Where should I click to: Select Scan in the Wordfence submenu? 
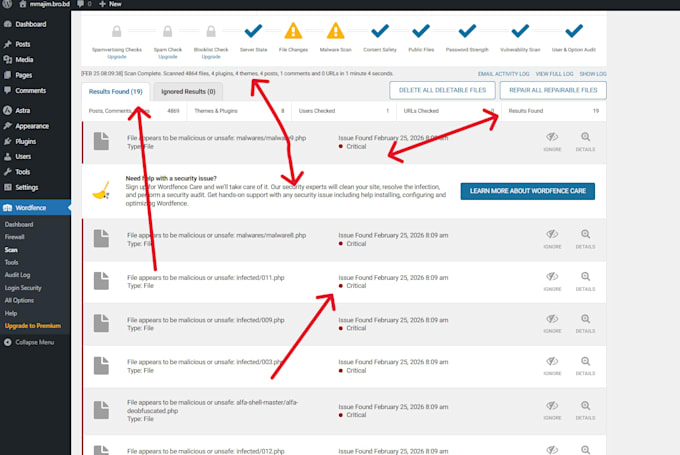click(x=11, y=250)
